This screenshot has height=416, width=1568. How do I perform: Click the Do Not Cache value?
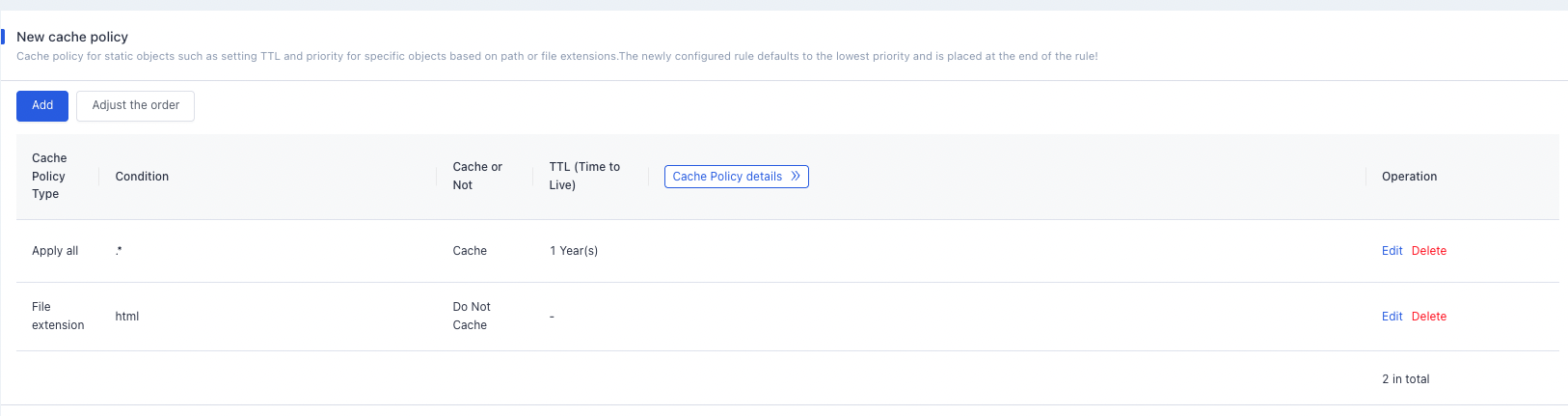click(472, 316)
